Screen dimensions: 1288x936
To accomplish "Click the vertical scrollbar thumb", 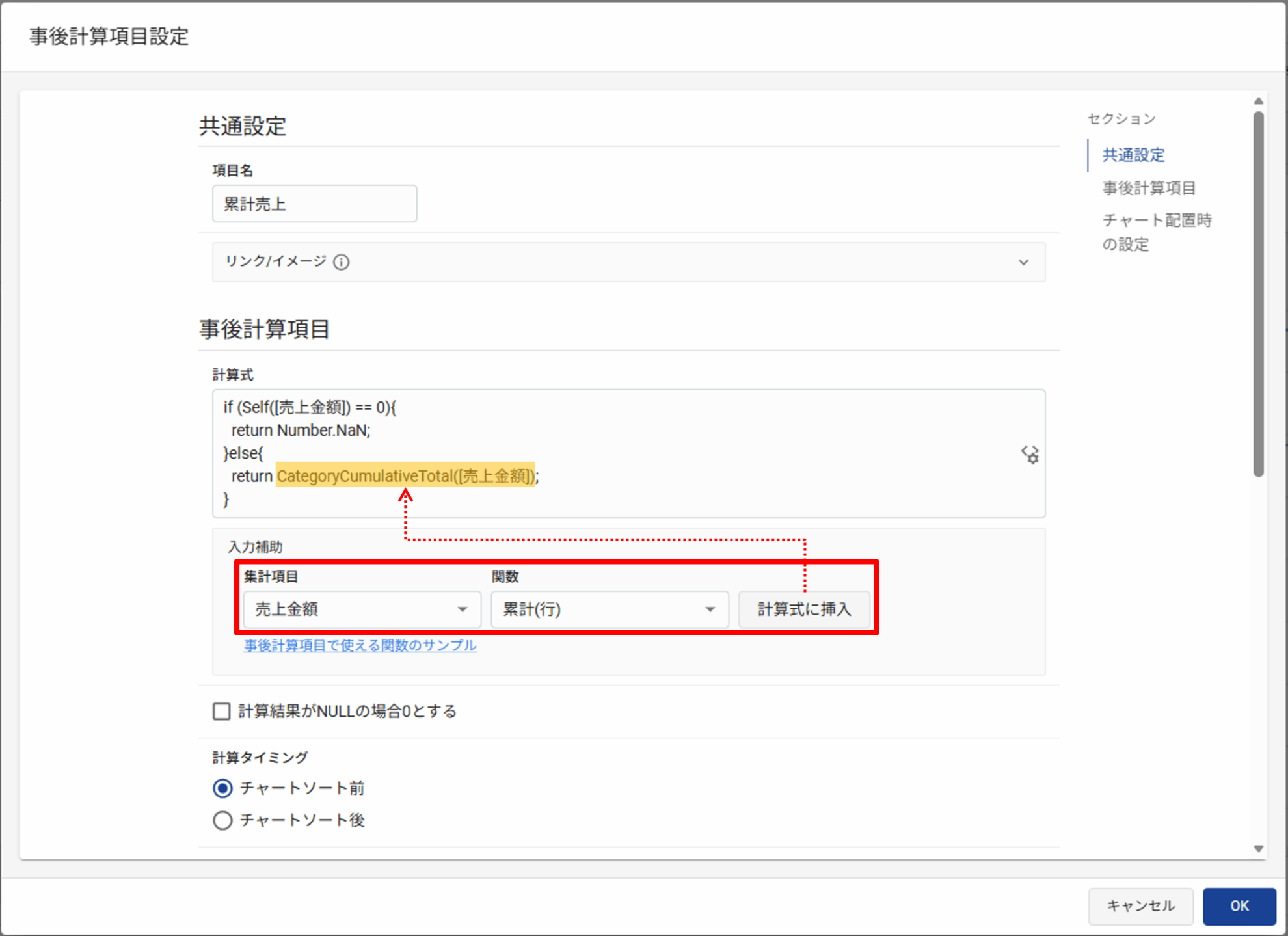I will coord(1259,293).
